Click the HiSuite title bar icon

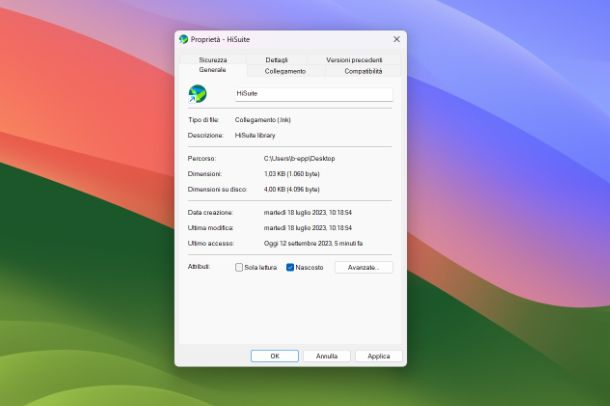(x=184, y=39)
